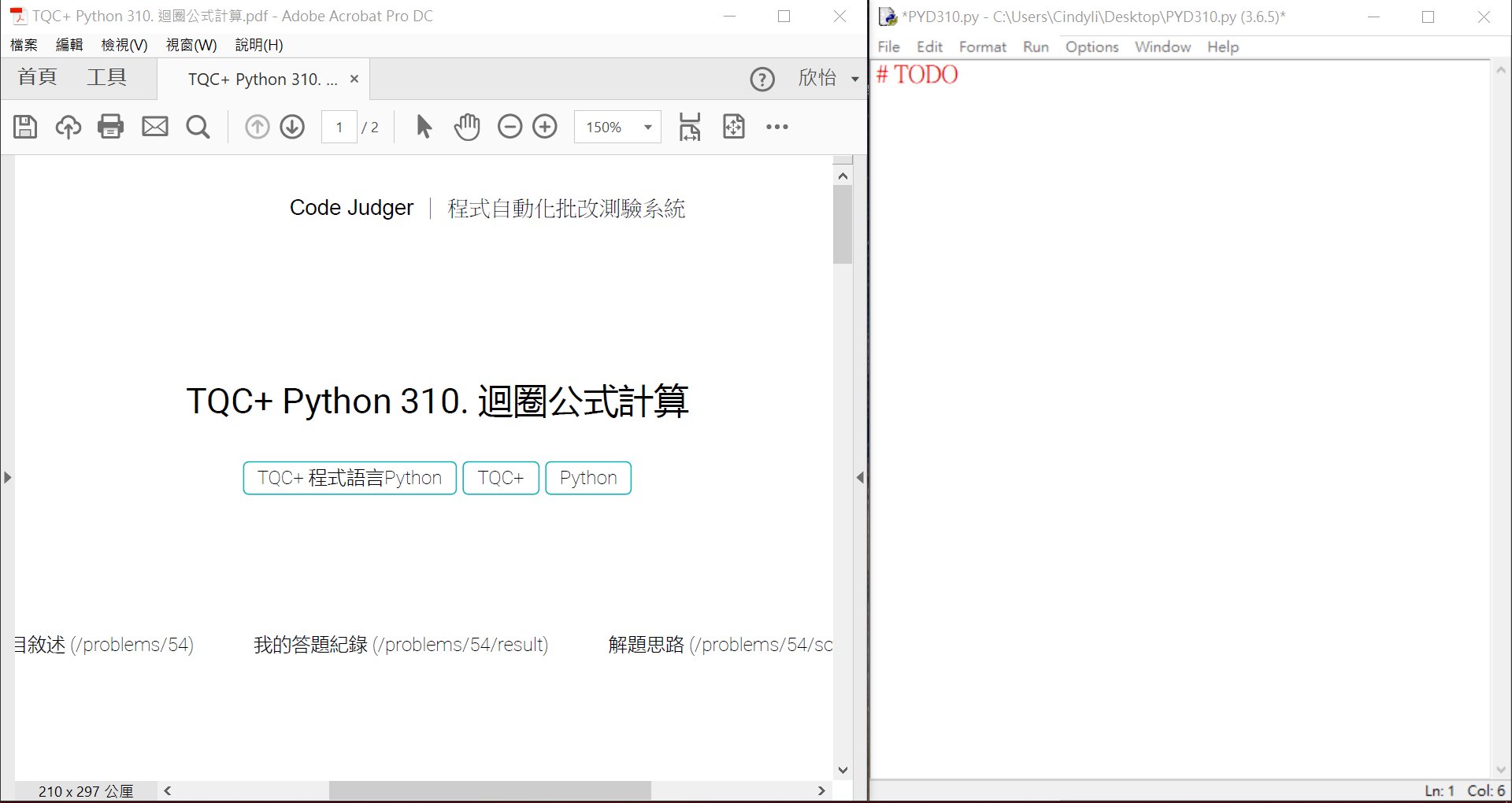This screenshot has width=1512, height=803.
Task: Collapse the right tools pane arrow
Action: 860,477
